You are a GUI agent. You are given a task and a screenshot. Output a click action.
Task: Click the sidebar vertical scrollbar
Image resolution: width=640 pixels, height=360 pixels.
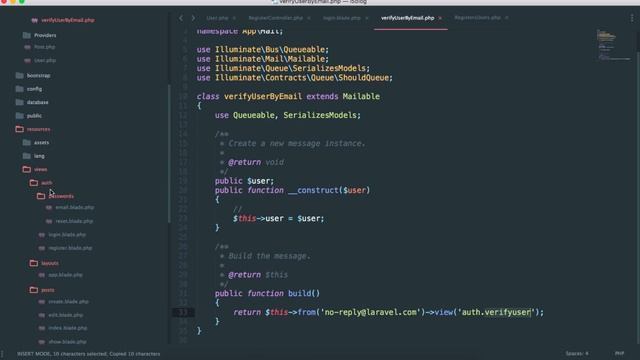point(169,153)
